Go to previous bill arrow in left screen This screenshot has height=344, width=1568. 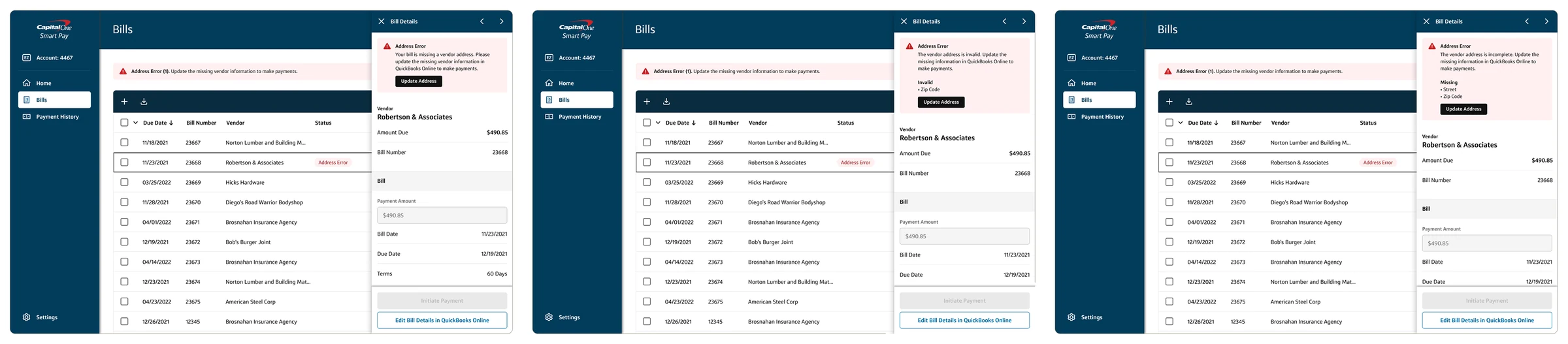[x=482, y=22]
